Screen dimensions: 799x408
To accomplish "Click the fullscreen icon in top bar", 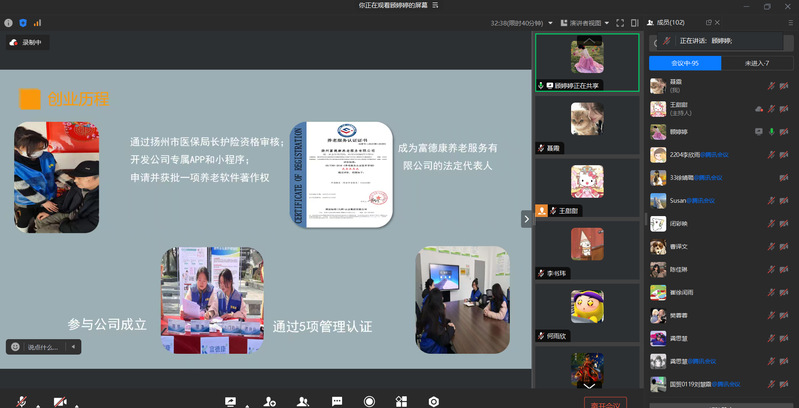I will click(x=620, y=22).
